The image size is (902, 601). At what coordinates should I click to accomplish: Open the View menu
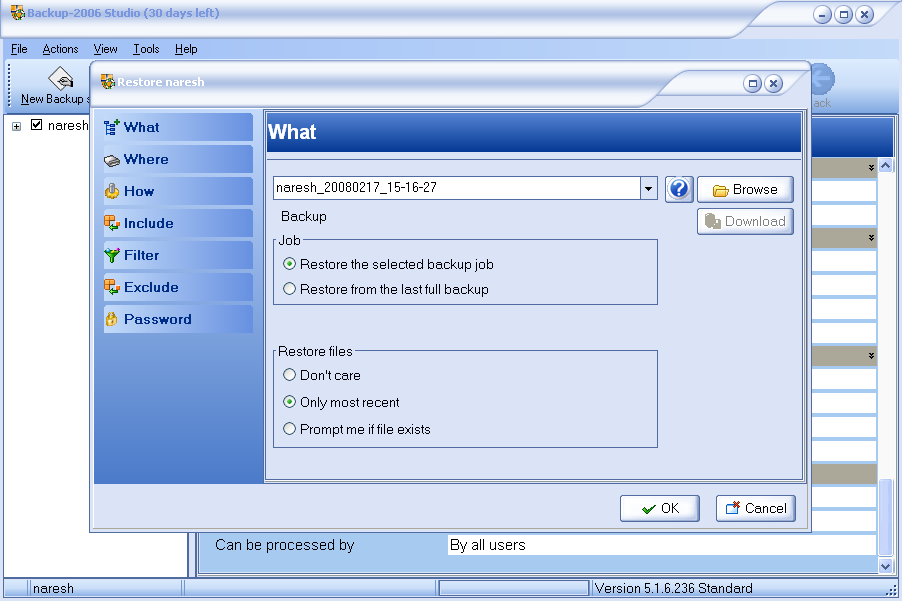tap(105, 49)
